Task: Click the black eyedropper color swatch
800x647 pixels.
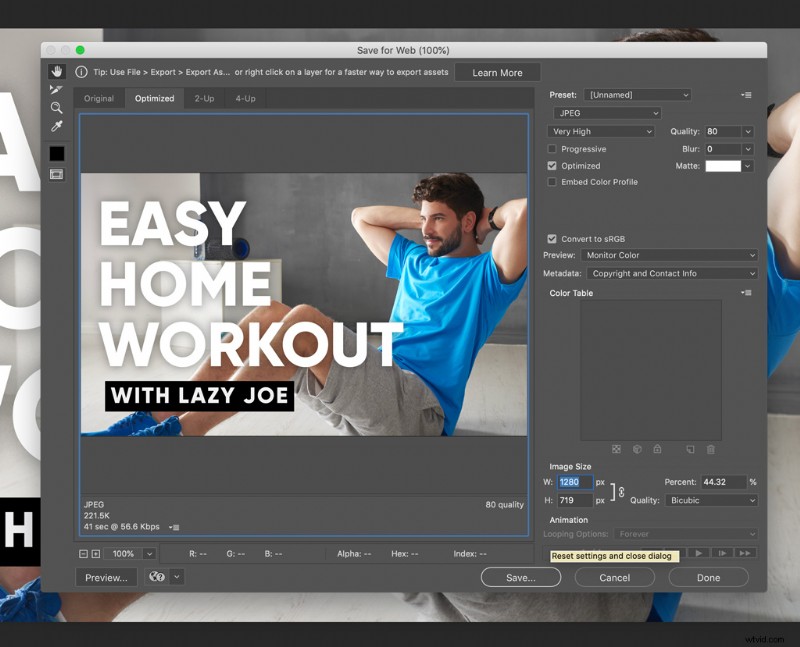Action: tap(55, 152)
